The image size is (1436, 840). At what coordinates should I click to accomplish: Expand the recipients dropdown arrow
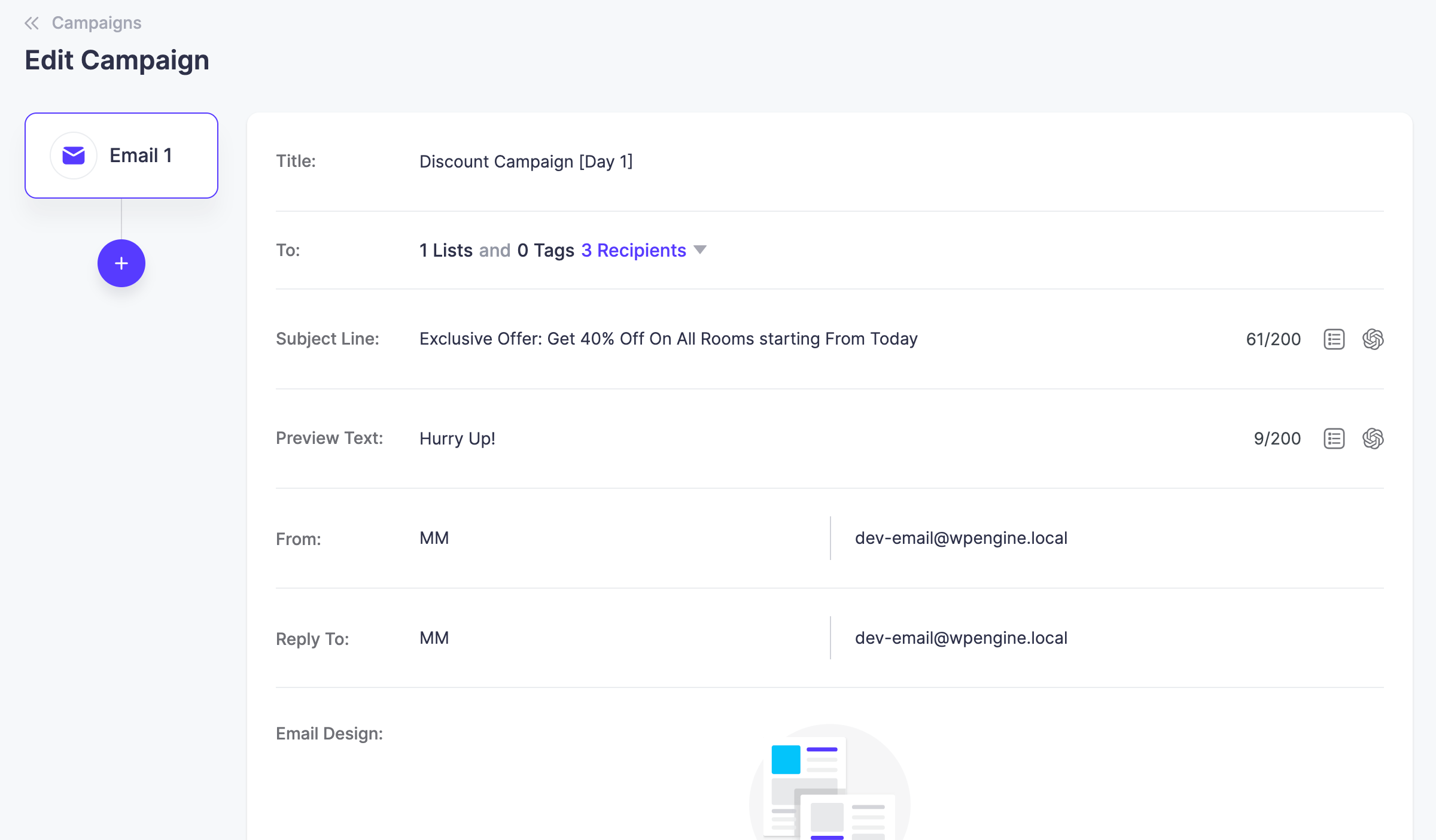tap(700, 249)
